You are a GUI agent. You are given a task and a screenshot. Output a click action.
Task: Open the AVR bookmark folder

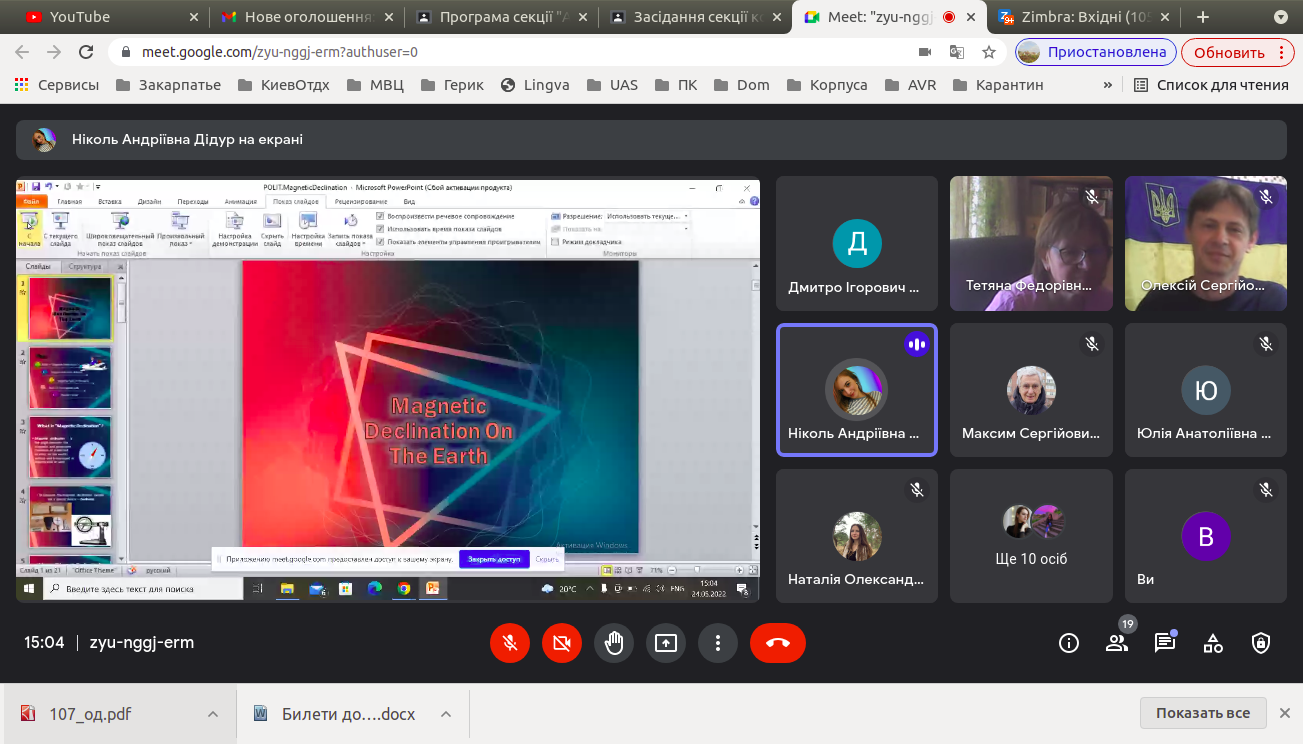coord(910,85)
